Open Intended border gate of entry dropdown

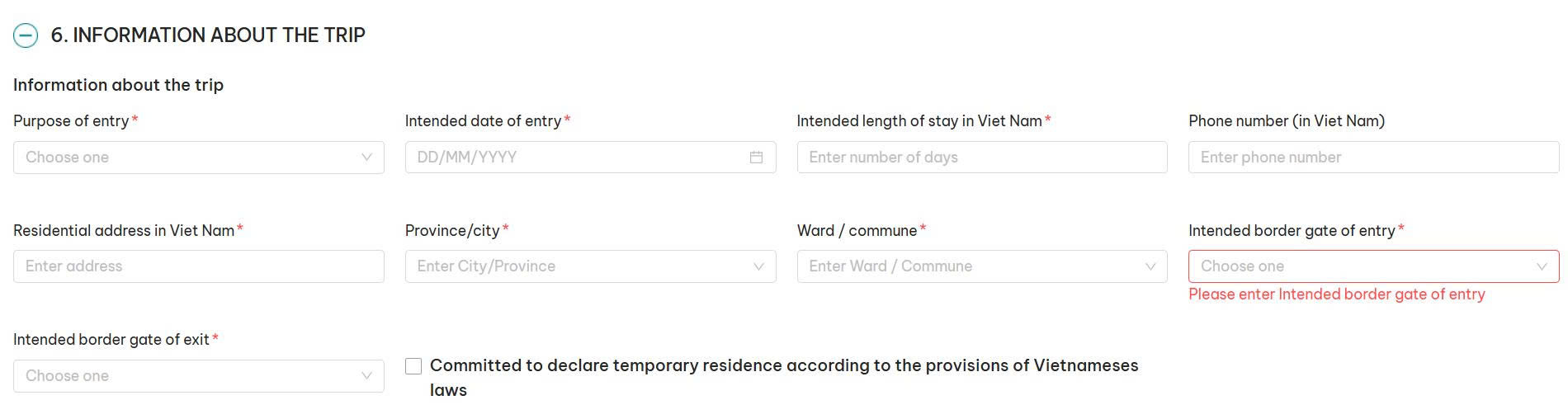point(1362,266)
